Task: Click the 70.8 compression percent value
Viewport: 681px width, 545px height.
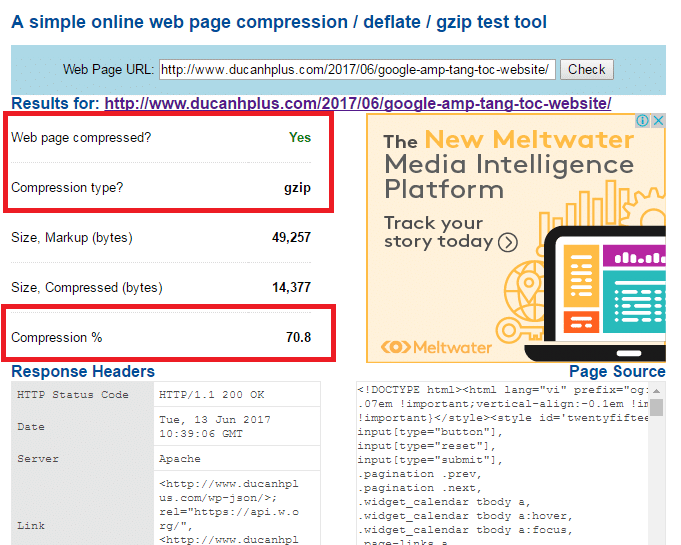Action: 298,337
